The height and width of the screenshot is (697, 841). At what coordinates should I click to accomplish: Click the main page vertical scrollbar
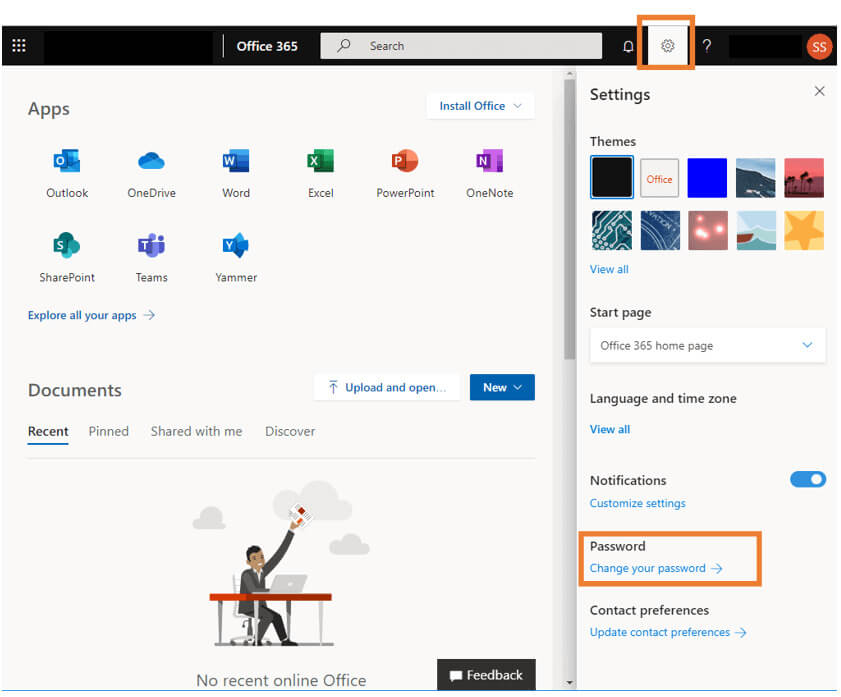click(569, 220)
